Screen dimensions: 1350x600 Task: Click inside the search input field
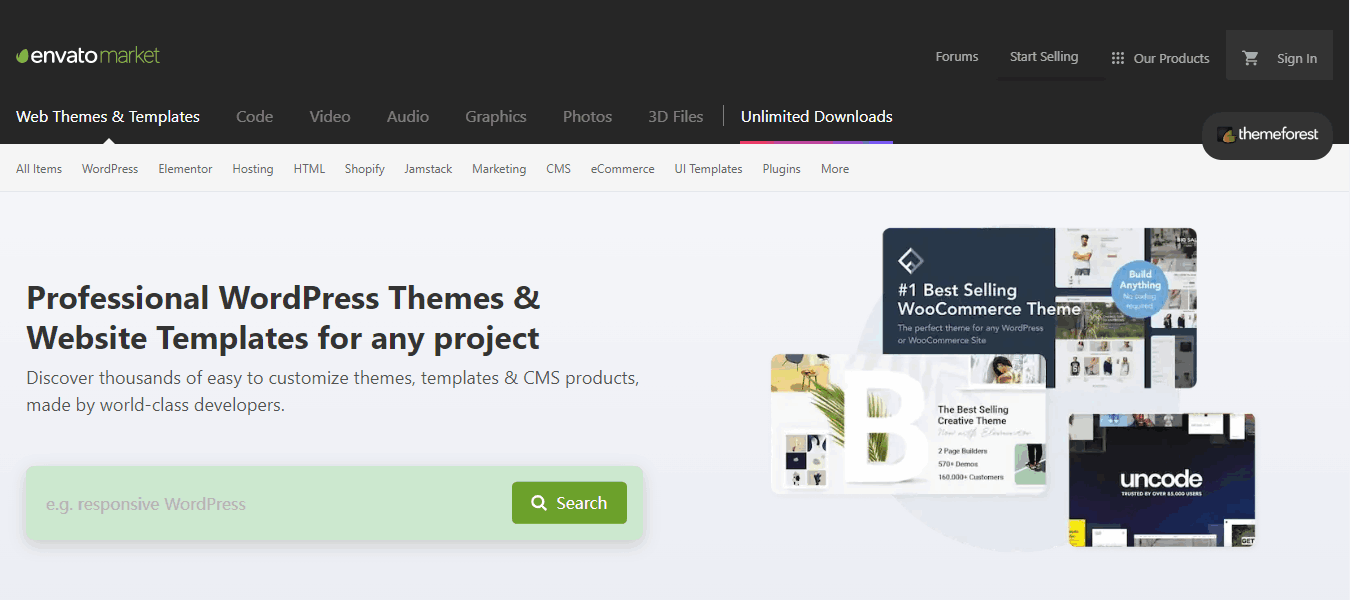(250, 503)
